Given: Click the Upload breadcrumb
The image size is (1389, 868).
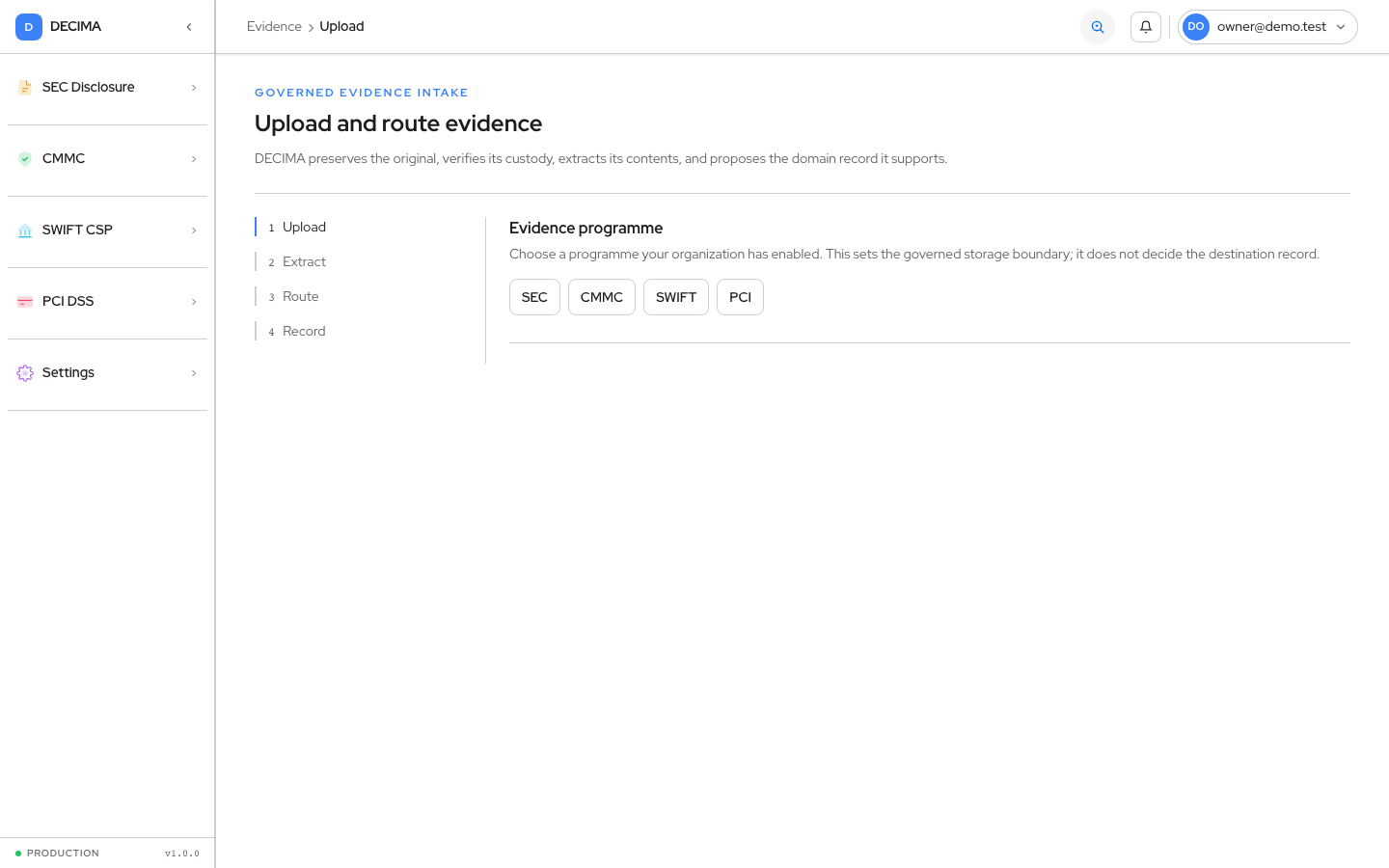Looking at the screenshot, I should pos(341,27).
